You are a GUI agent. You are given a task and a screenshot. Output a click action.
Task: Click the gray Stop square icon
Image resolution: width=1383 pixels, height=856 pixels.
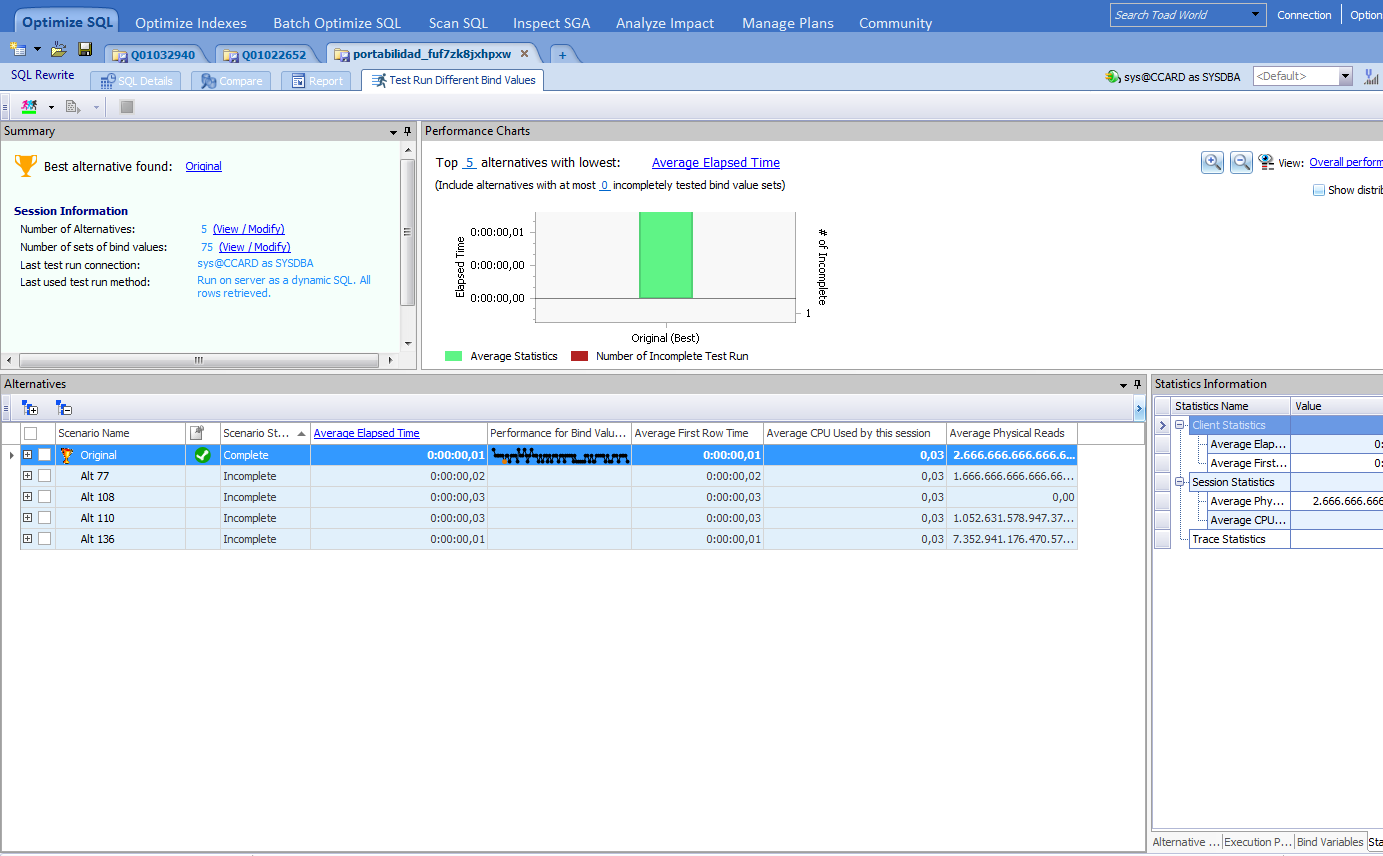(127, 107)
